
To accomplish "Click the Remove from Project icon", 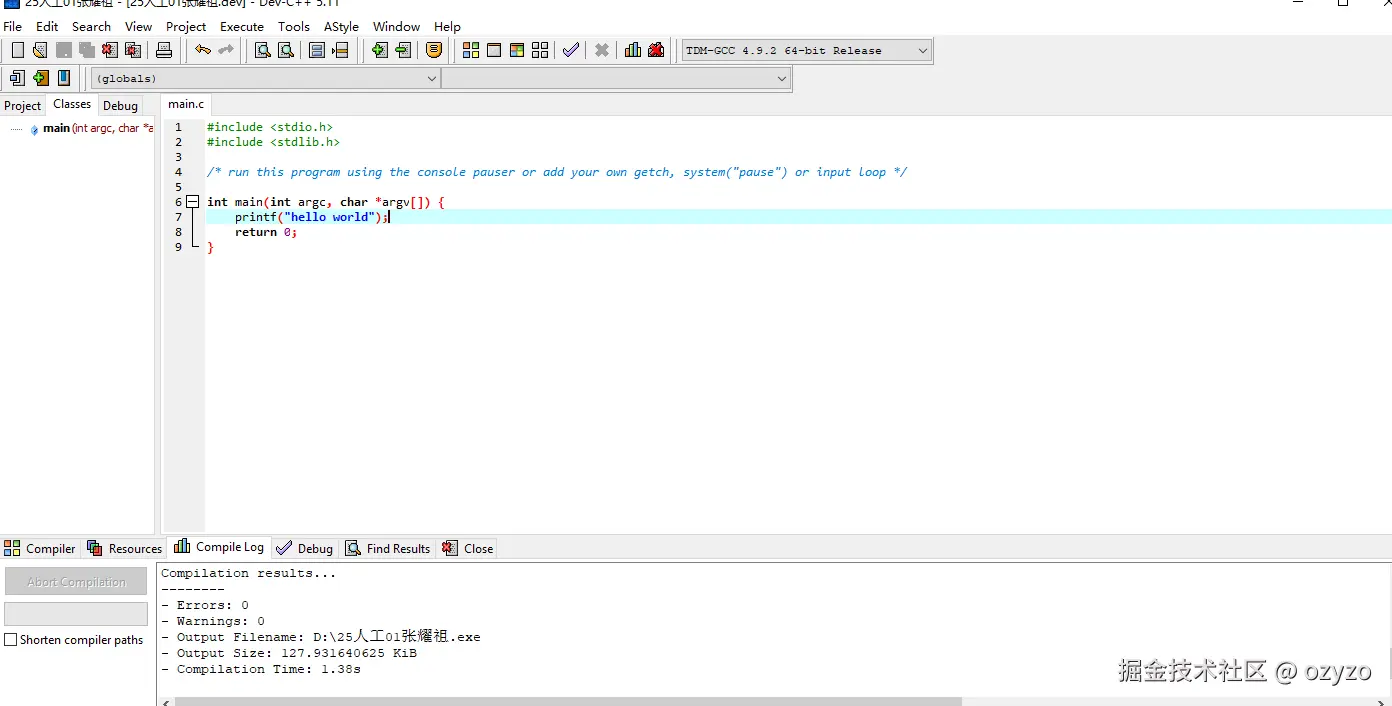I will coord(402,50).
